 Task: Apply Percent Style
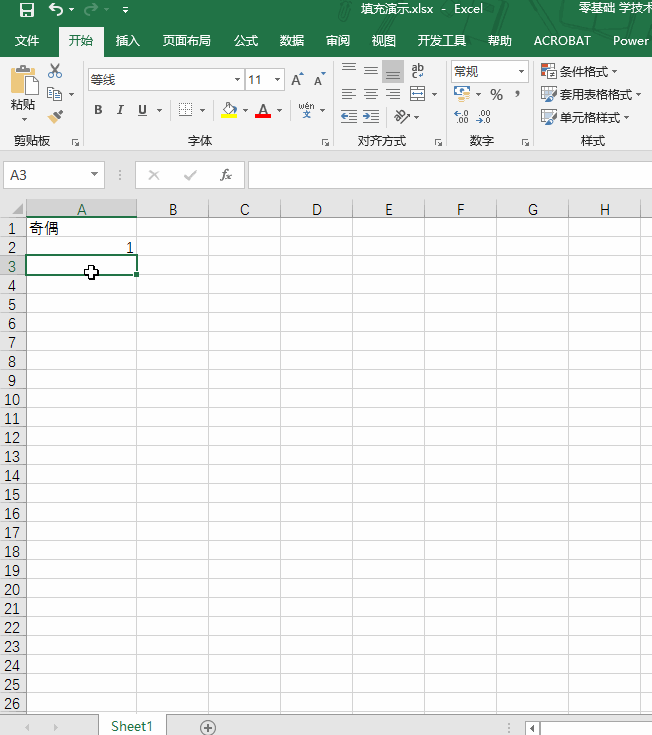pos(496,95)
